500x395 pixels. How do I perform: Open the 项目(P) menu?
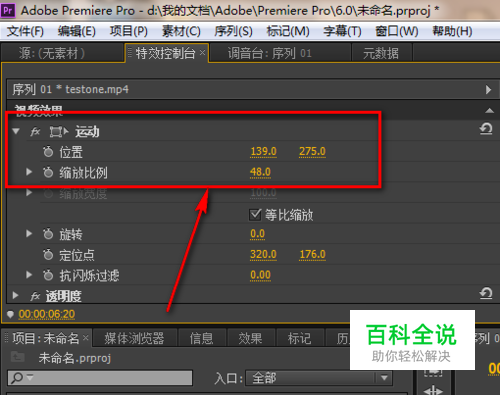coord(129,31)
